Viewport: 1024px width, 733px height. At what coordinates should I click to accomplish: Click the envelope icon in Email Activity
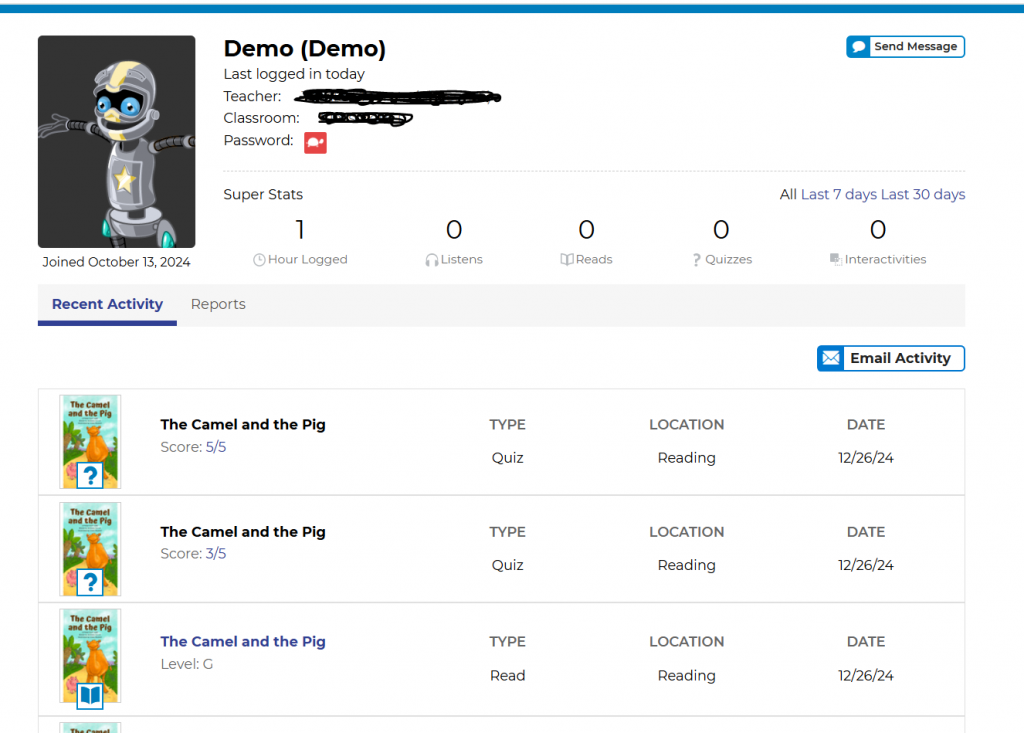click(831, 358)
